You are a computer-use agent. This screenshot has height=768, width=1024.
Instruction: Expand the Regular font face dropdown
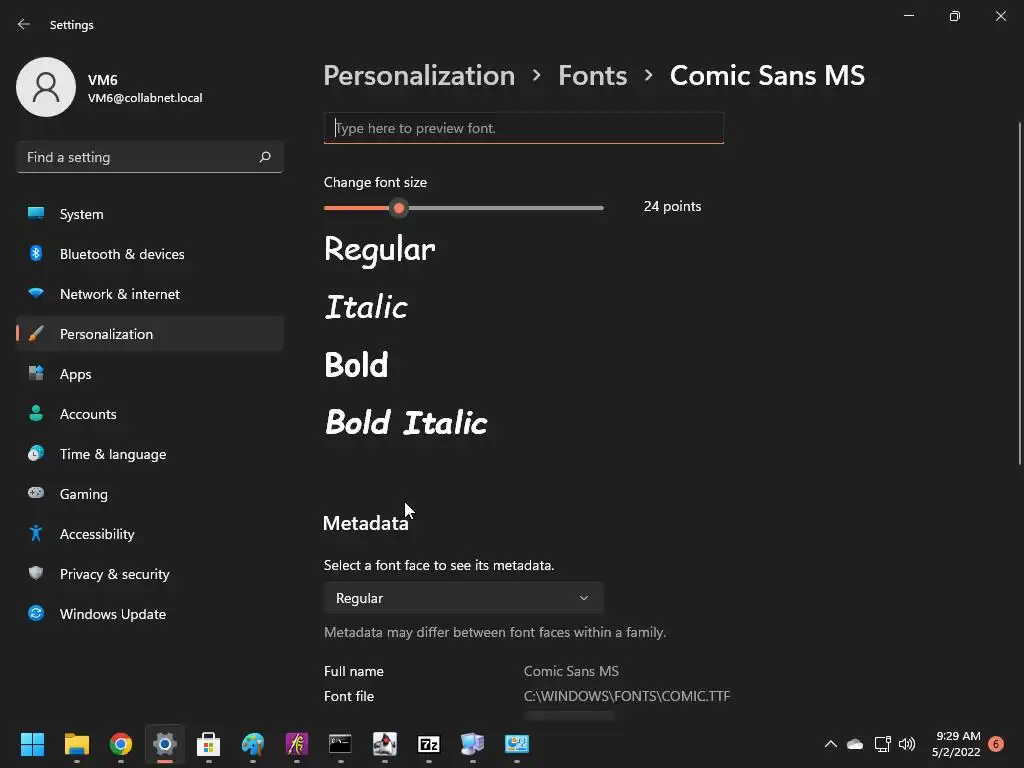click(x=463, y=598)
